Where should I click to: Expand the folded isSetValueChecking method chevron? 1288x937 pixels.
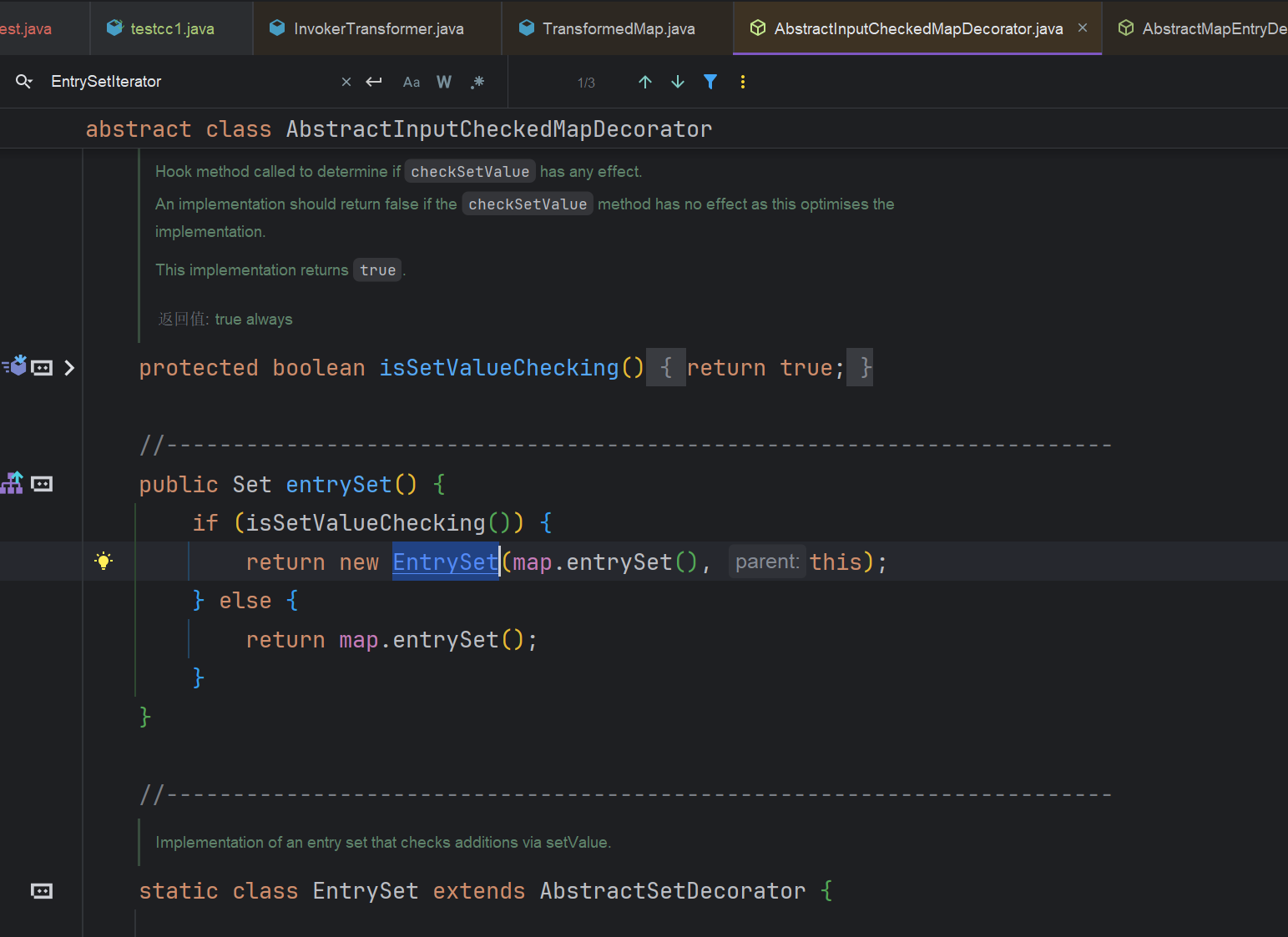coord(69,368)
